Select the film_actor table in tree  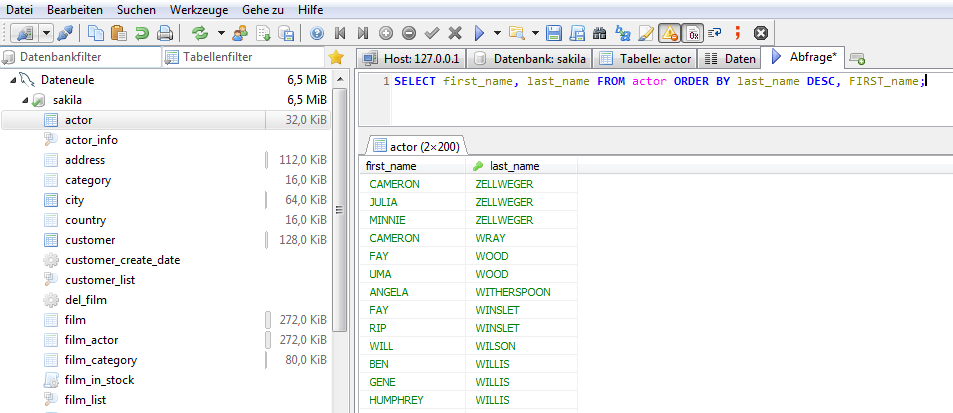[92, 340]
